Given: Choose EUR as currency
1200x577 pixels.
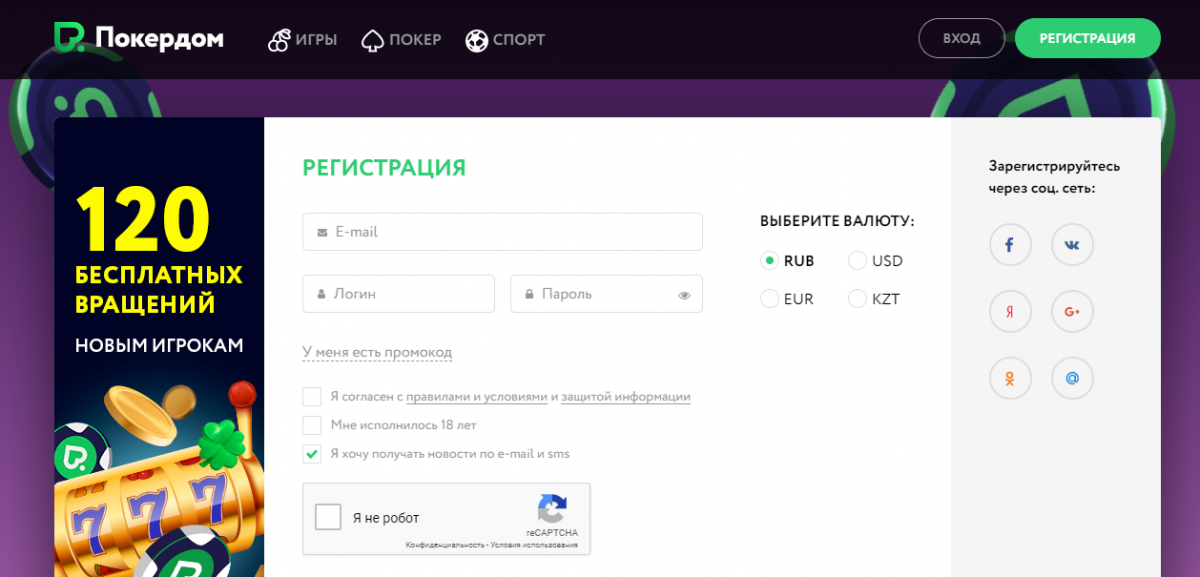Looking at the screenshot, I should [769, 298].
